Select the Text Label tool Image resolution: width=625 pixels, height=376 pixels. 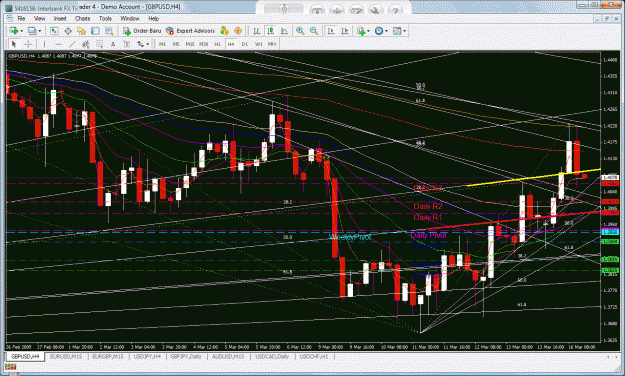[x=127, y=44]
